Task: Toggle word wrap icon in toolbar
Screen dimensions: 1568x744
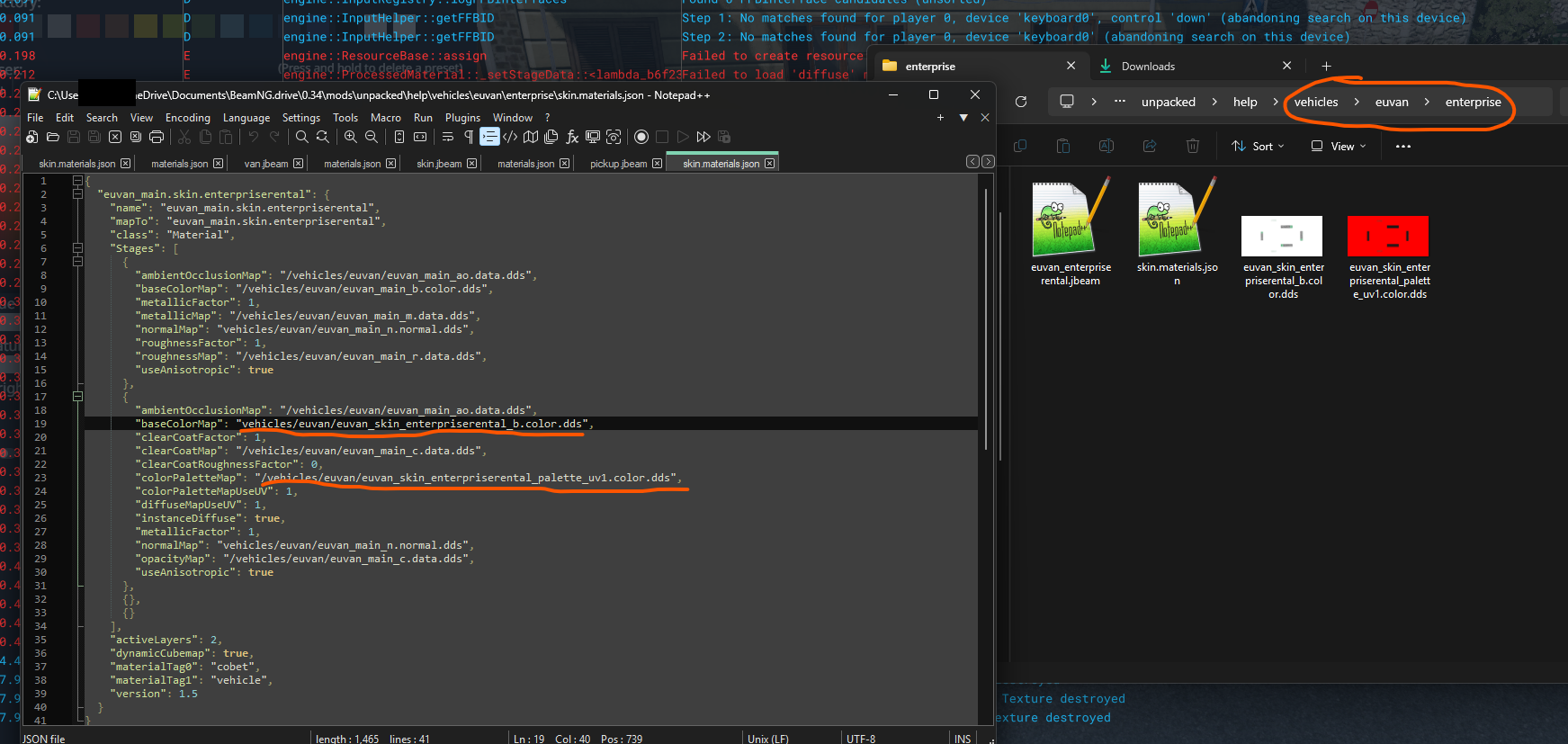Action: (448, 137)
